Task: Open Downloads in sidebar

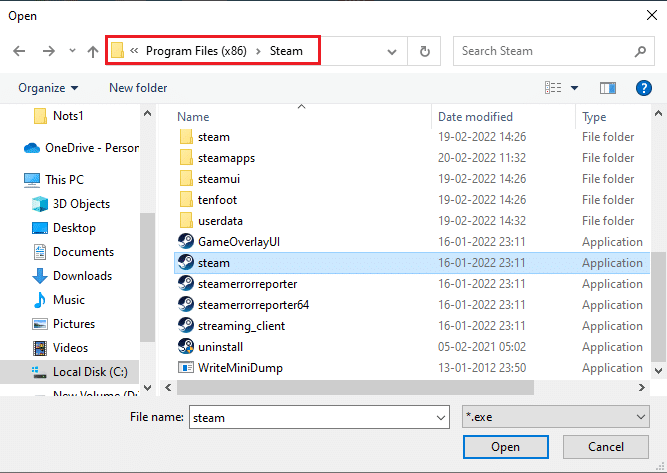Action: tap(72, 276)
